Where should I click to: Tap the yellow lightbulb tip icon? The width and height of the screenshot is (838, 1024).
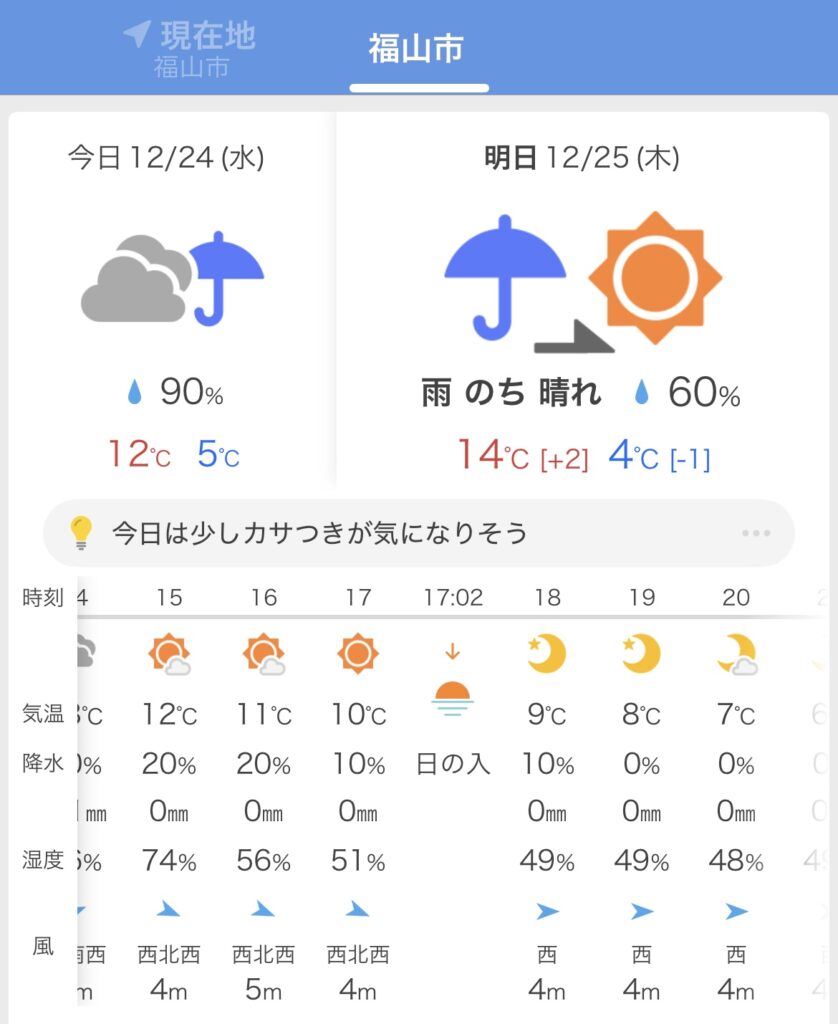pos(80,533)
